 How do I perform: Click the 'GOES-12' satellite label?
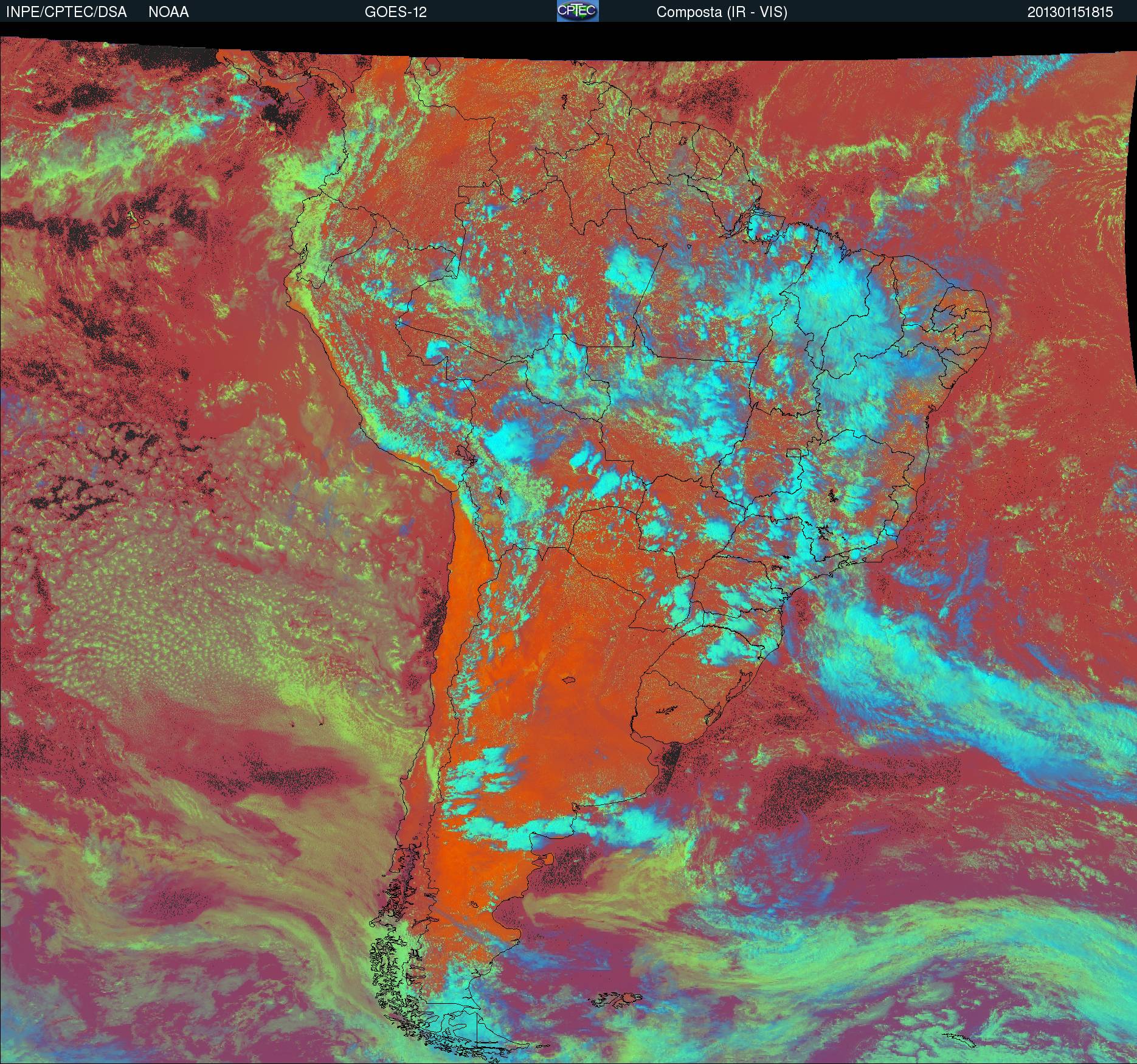[395, 12]
